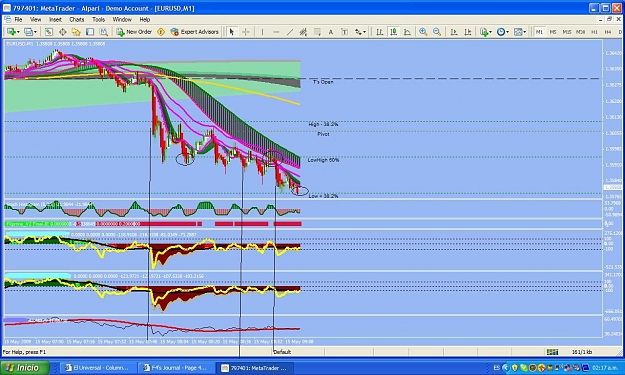Click the Expert Advisors button
625x375 pixels.
click(x=195, y=32)
